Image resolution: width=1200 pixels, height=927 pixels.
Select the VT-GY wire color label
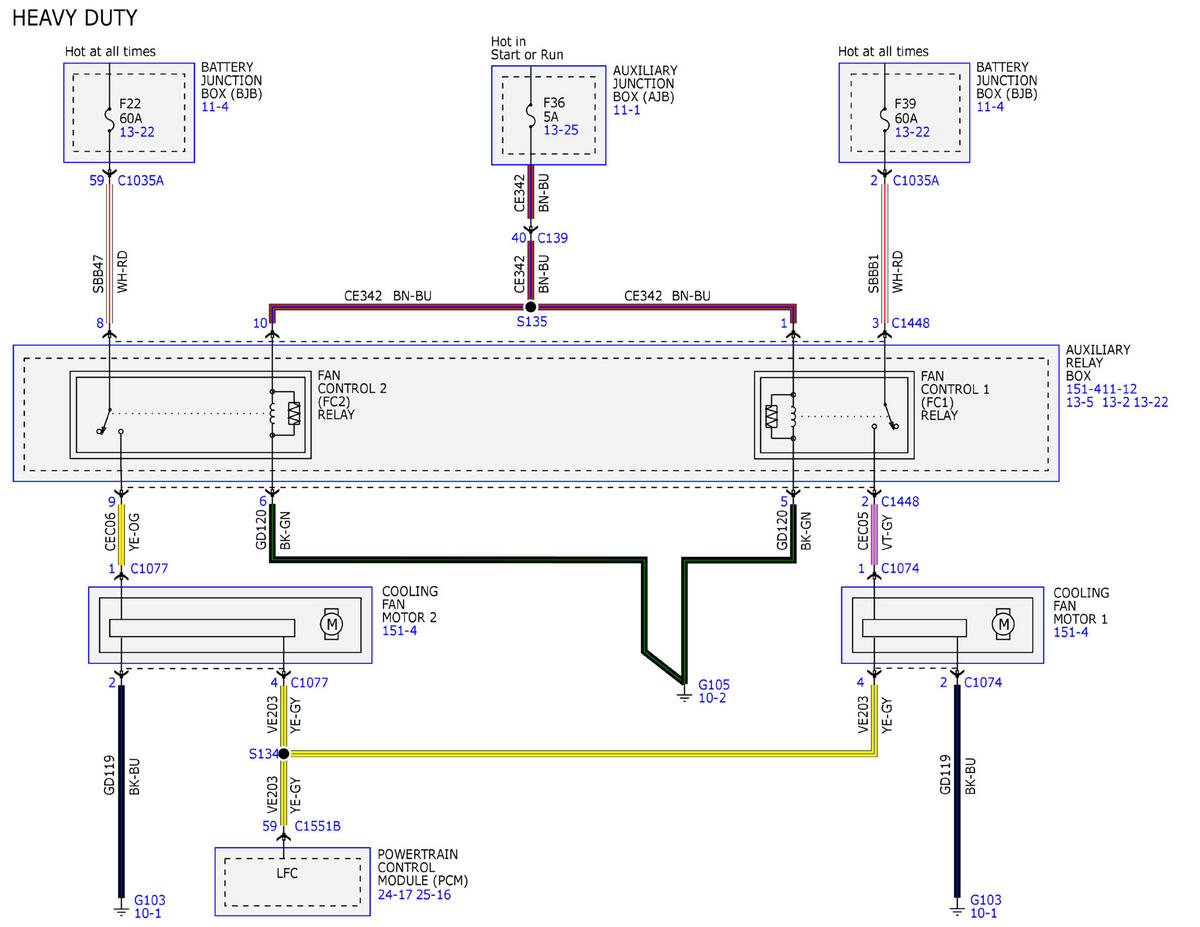pyautogui.click(x=889, y=533)
